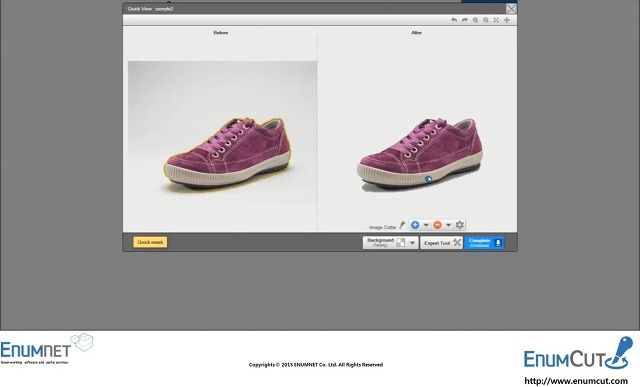Viewport: 640px width, 387px height.
Task: Click the 'After' label
Action: point(416,33)
